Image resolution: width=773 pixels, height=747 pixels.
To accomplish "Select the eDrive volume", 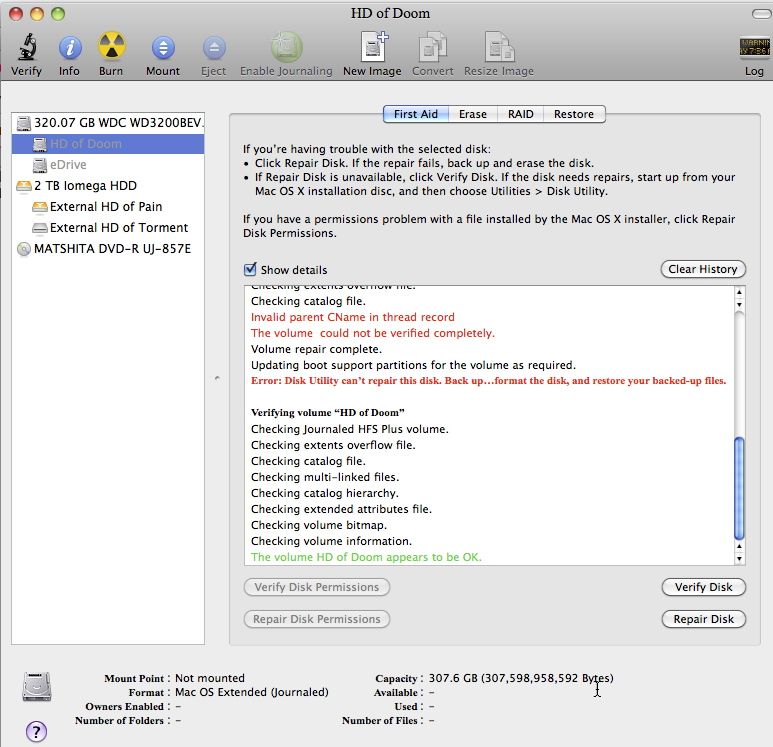I will tap(108, 165).
